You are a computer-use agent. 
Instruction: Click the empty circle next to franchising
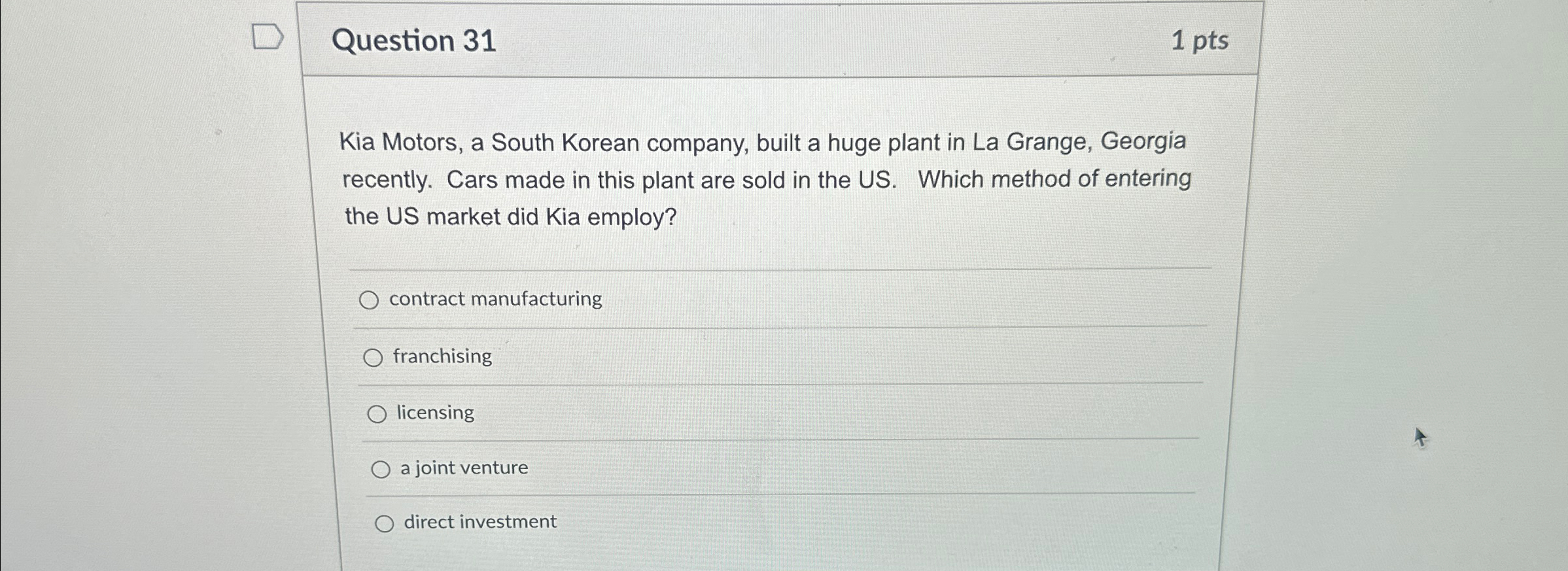pyautogui.click(x=375, y=357)
